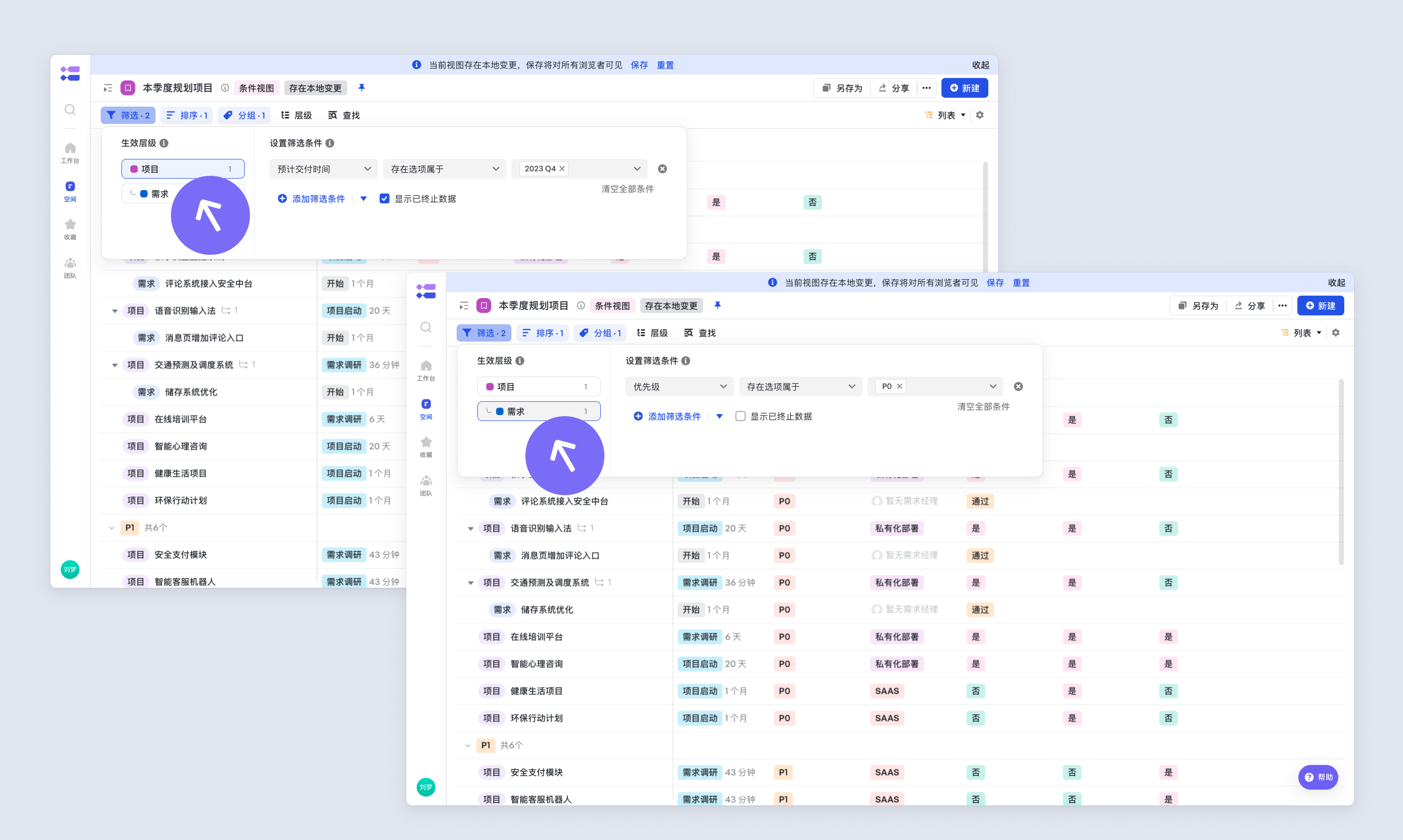
Task: Select the 需求 level in the front window filter
Action: tap(539, 412)
